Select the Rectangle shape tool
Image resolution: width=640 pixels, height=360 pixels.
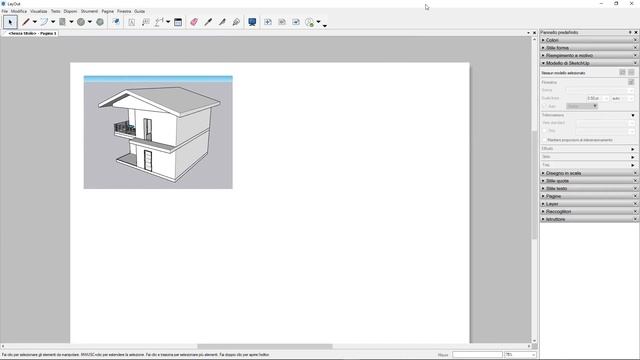pos(62,22)
